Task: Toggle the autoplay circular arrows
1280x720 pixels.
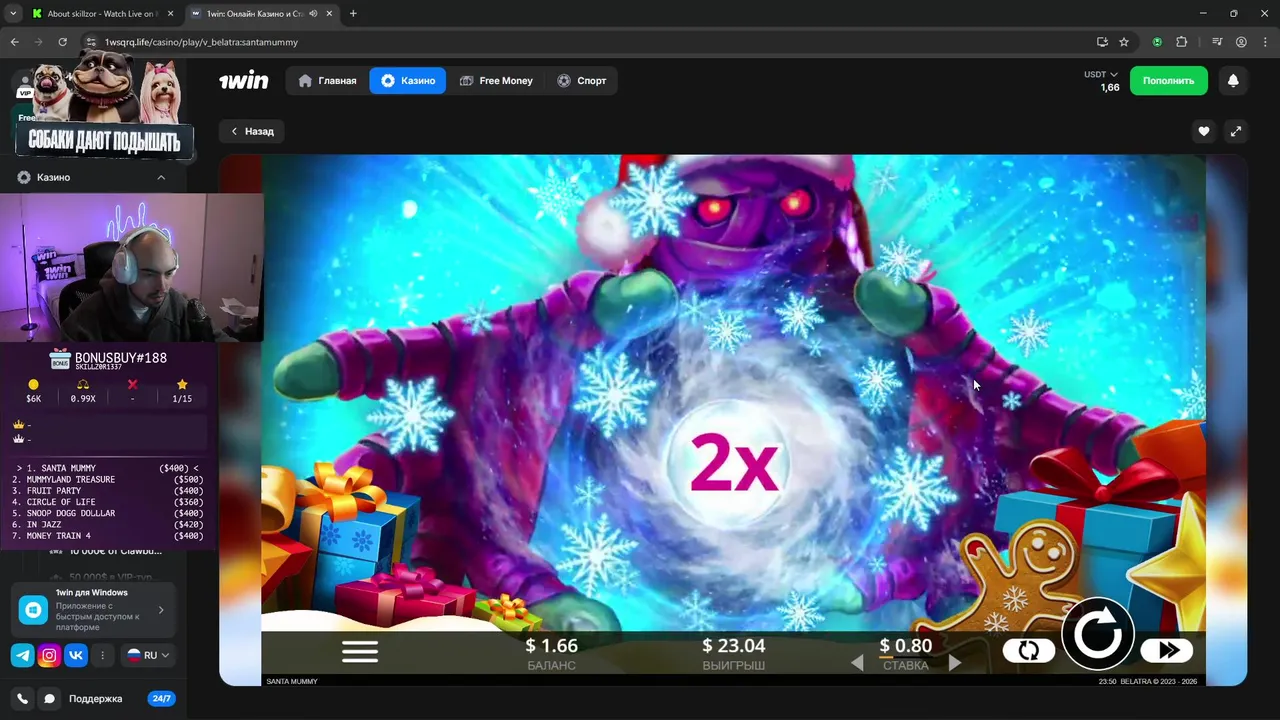Action: pos(1028,651)
